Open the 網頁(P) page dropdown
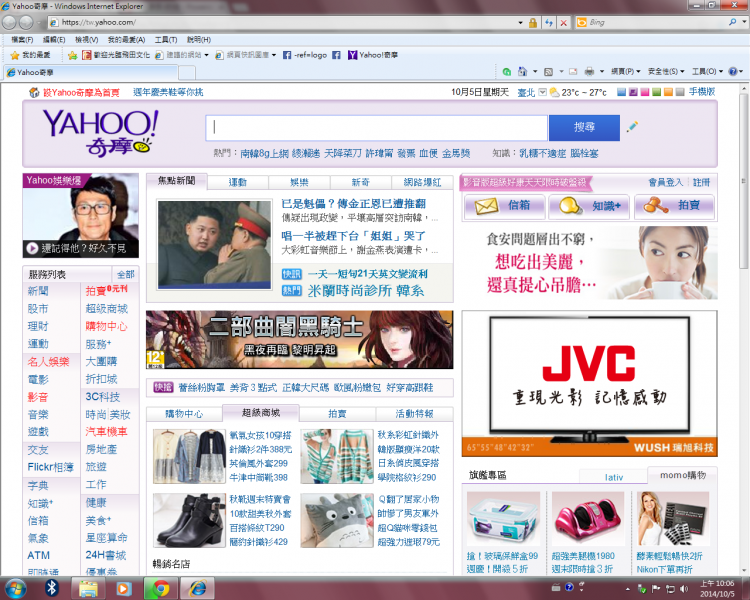The height and width of the screenshot is (600, 750). pos(625,72)
